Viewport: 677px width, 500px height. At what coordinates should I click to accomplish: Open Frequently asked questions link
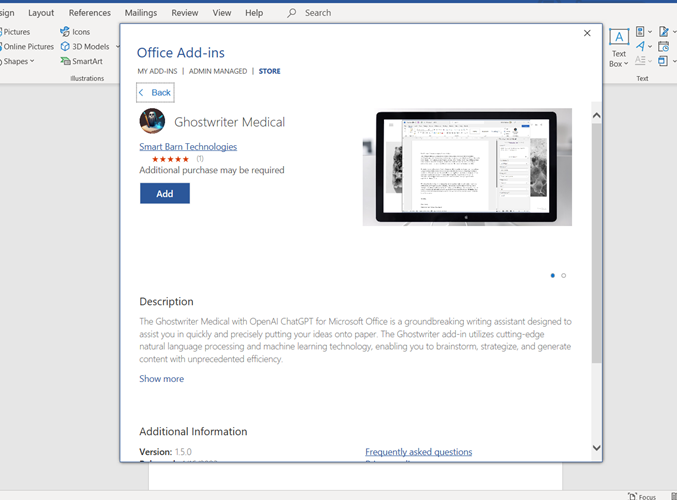[x=418, y=452]
